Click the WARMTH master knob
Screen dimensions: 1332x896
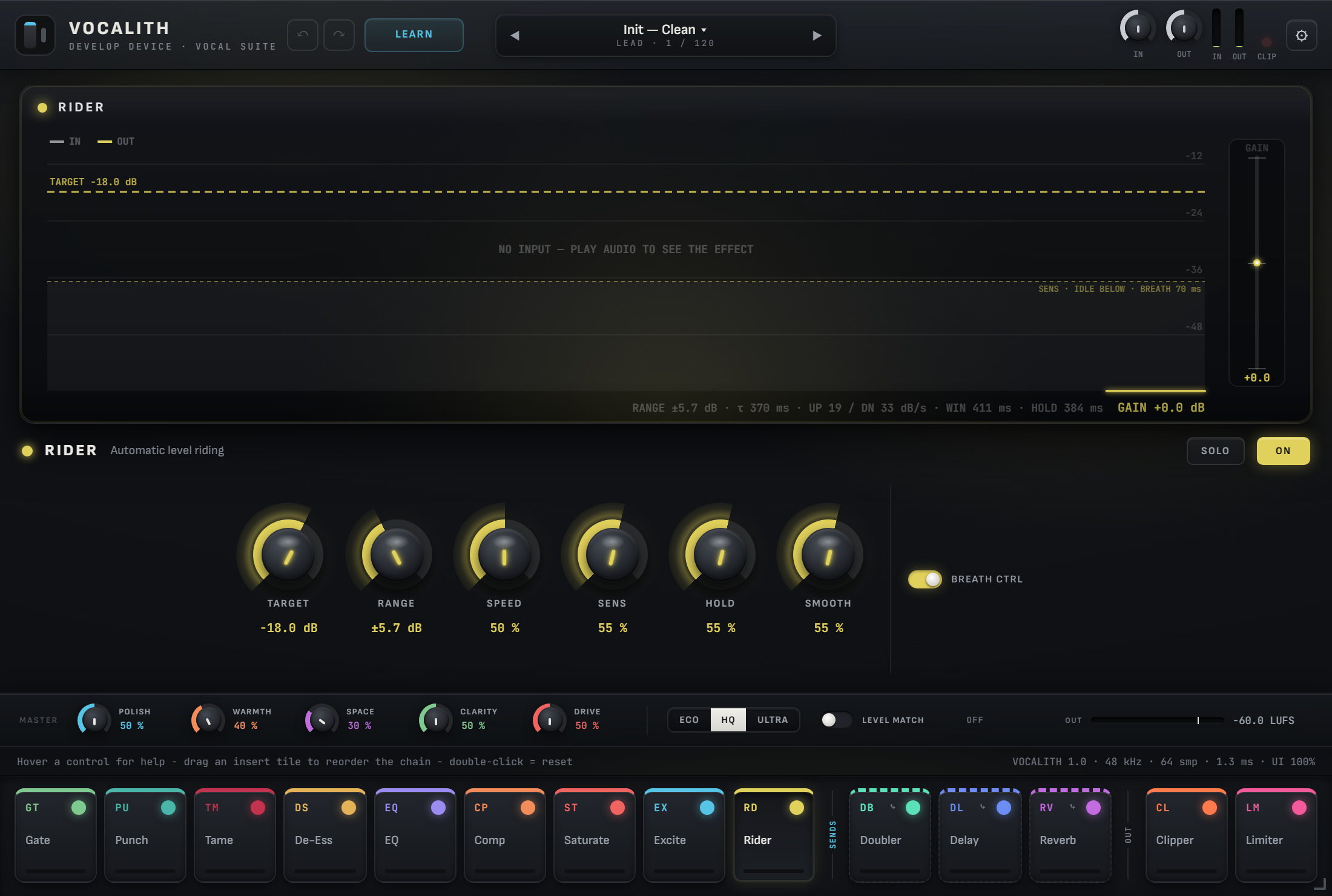[208, 720]
